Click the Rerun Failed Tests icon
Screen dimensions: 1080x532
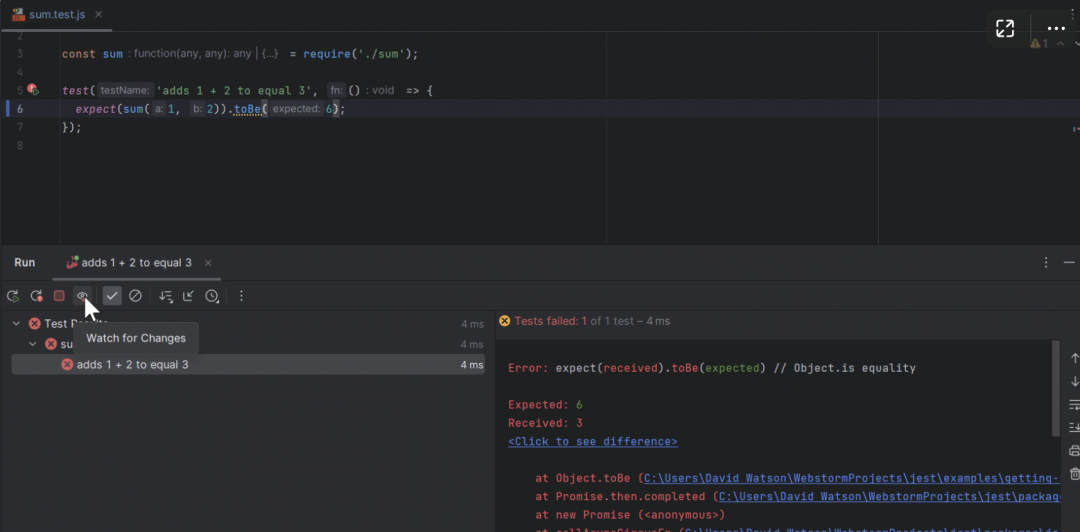(37, 296)
